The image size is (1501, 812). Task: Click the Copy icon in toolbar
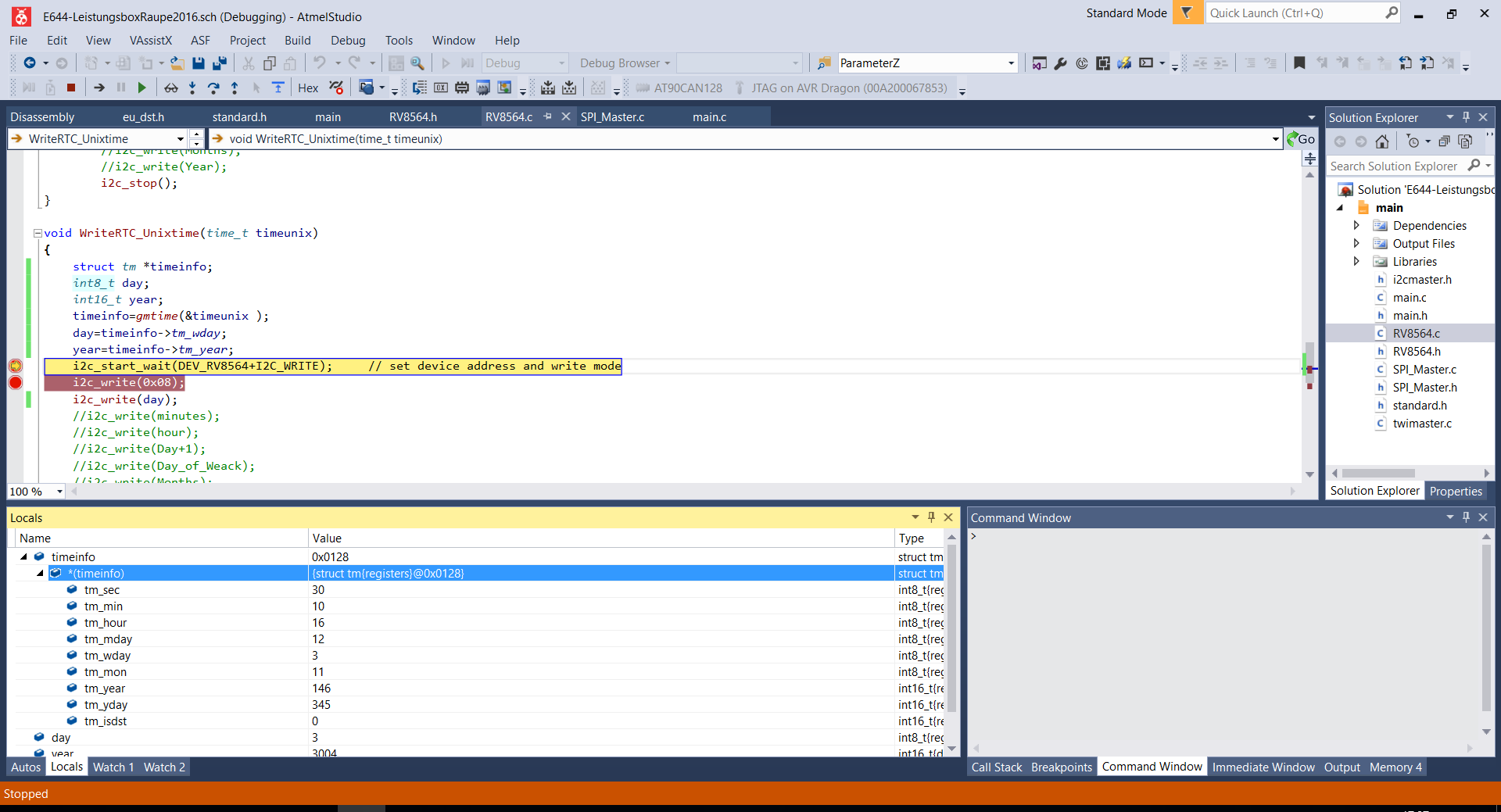pos(270,63)
